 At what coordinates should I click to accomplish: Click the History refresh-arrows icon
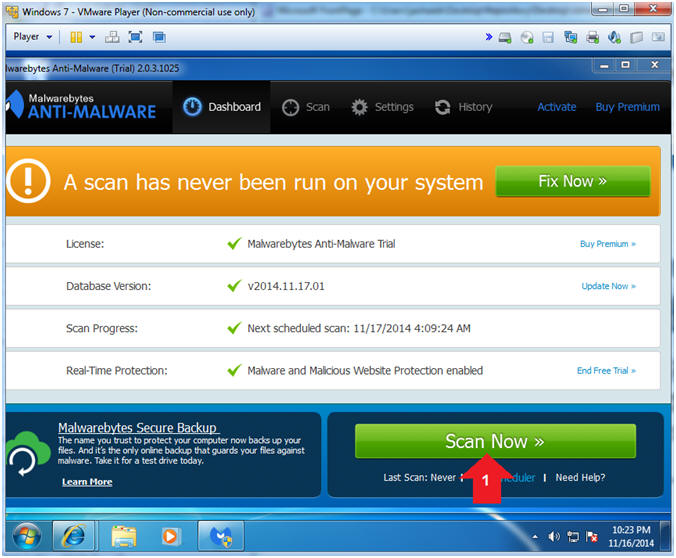[442, 107]
